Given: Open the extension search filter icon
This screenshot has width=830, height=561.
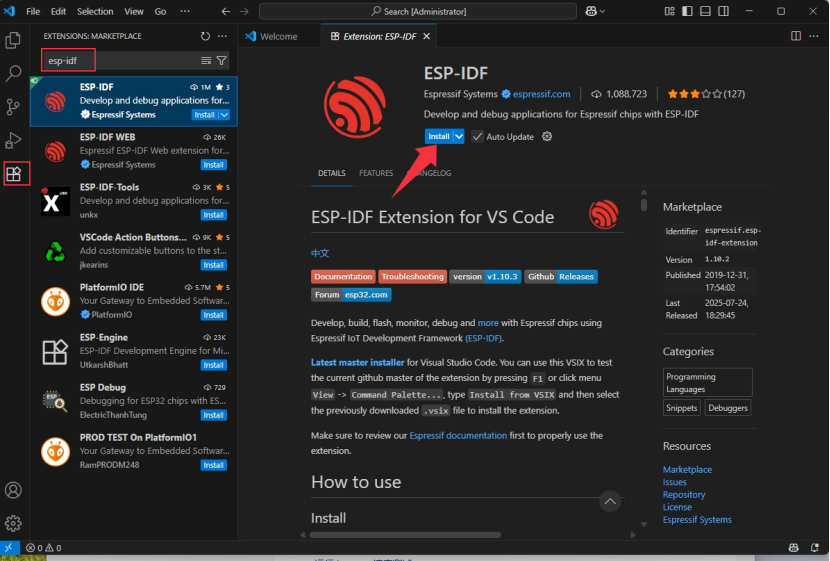Looking at the screenshot, I should [x=222, y=61].
